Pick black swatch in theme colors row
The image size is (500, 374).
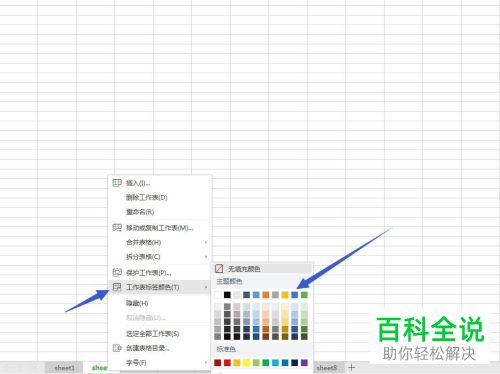click(227, 295)
